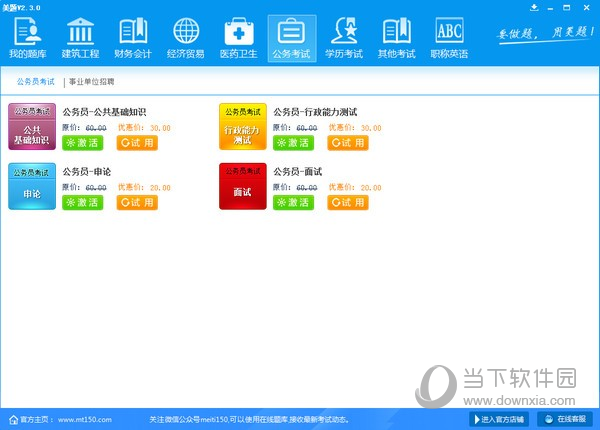Image resolution: width=600 pixels, height=430 pixels.
Task: Select the 建筑工程 category icon
Action: [x=80, y=38]
